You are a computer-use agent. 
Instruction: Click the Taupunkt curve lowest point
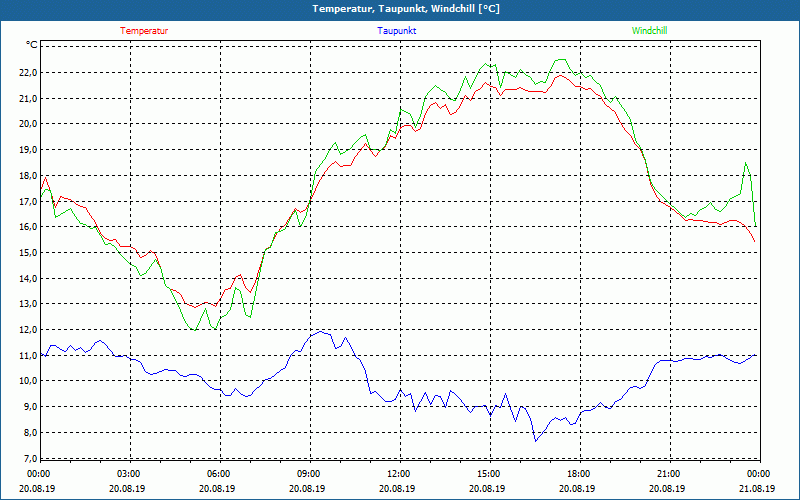536,441
